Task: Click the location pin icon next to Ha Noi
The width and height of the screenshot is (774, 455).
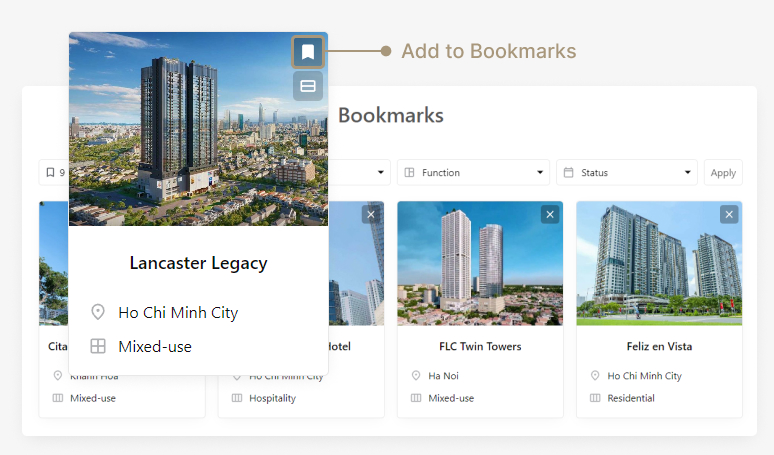Action: (x=416, y=376)
